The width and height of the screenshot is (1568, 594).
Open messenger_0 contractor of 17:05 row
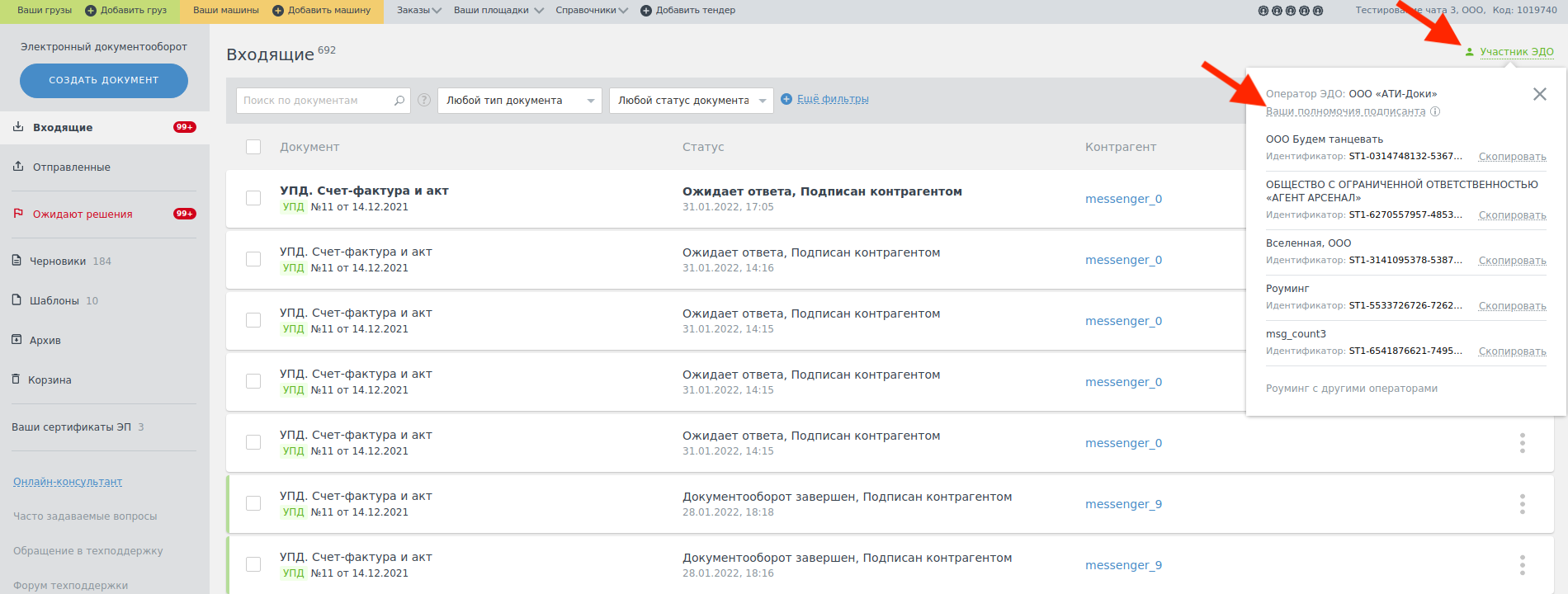pyautogui.click(x=1123, y=199)
